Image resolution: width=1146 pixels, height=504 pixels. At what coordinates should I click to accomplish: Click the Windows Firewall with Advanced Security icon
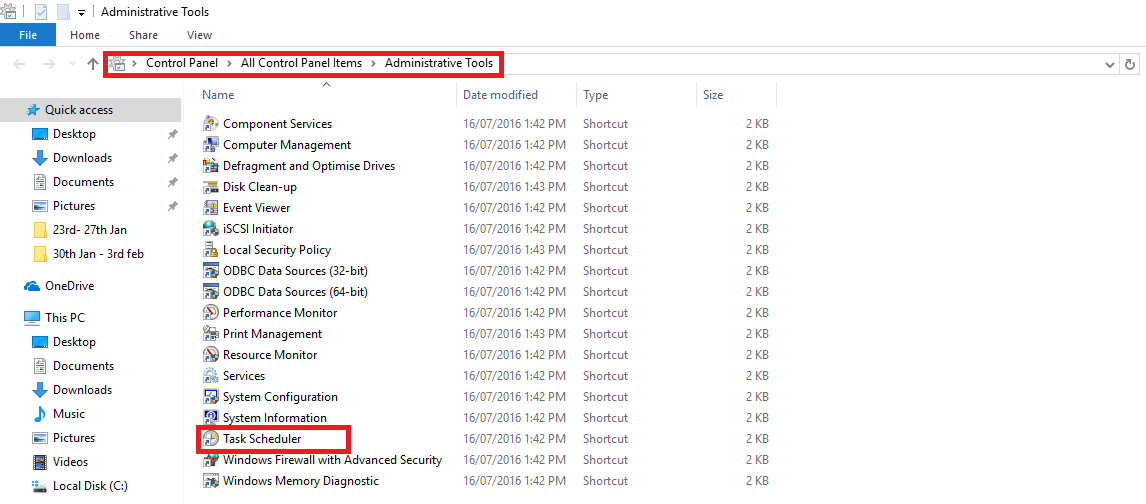(210, 460)
